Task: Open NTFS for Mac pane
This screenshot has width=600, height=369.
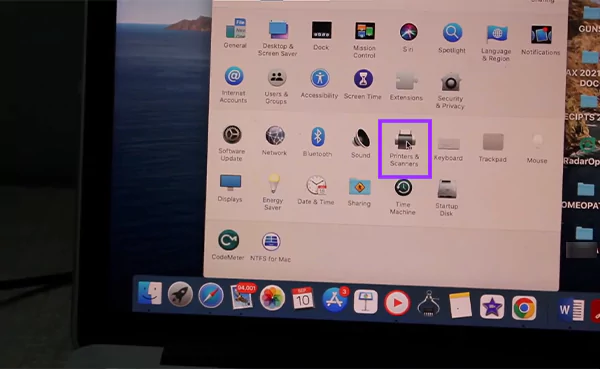Action: (271, 247)
